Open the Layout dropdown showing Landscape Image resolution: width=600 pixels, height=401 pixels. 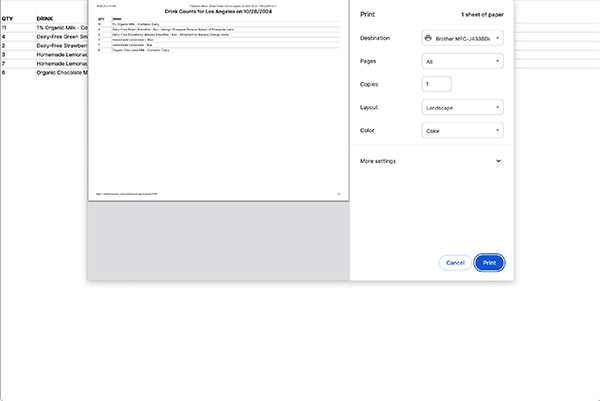pyautogui.click(x=462, y=108)
